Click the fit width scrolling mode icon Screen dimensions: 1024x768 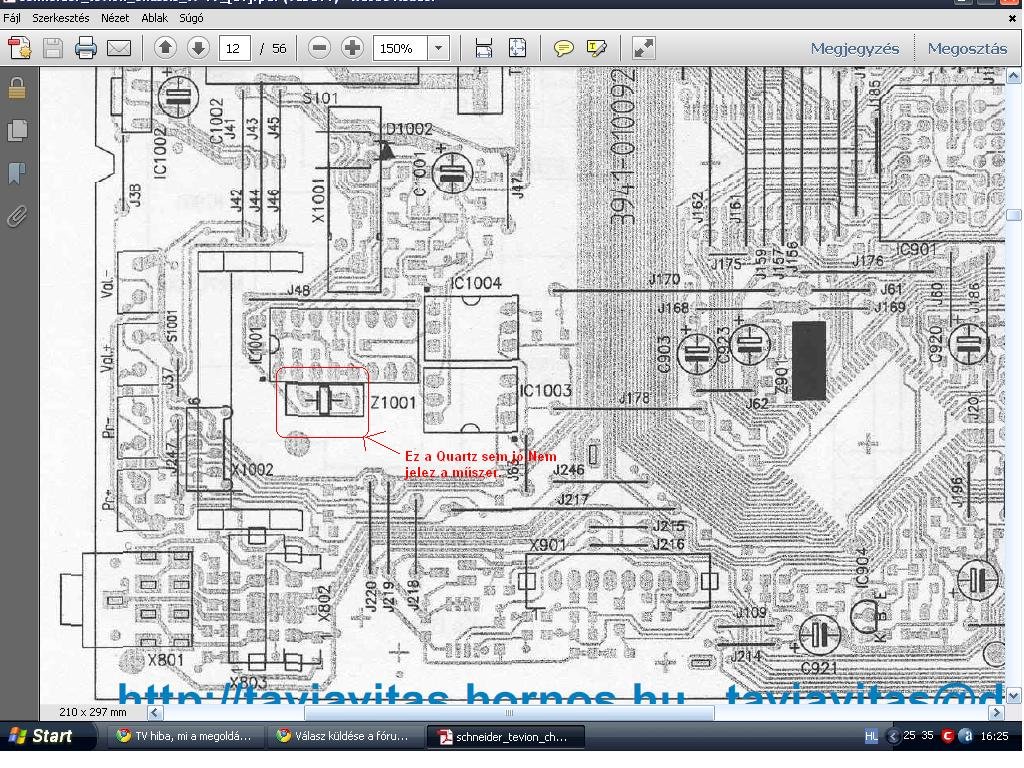coord(483,48)
